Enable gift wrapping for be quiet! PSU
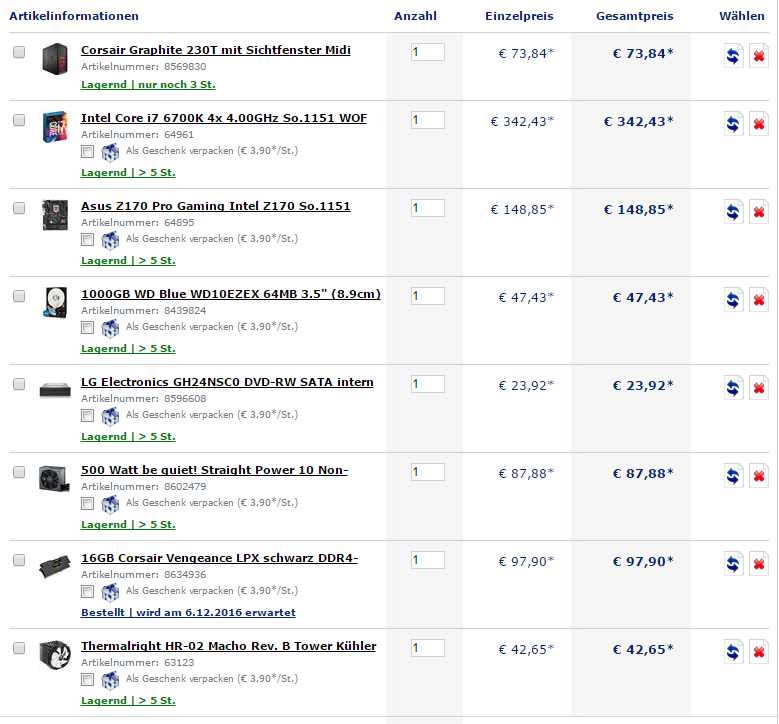Screen dimensions: 779x724 [87, 503]
